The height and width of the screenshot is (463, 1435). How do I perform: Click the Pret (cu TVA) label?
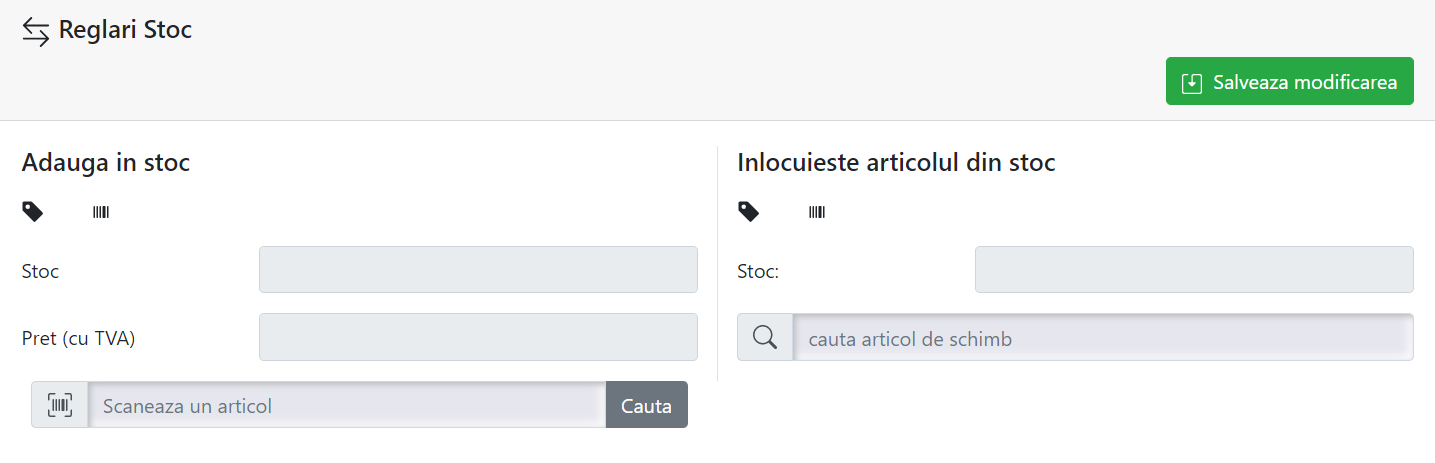pyautogui.click(x=78, y=339)
